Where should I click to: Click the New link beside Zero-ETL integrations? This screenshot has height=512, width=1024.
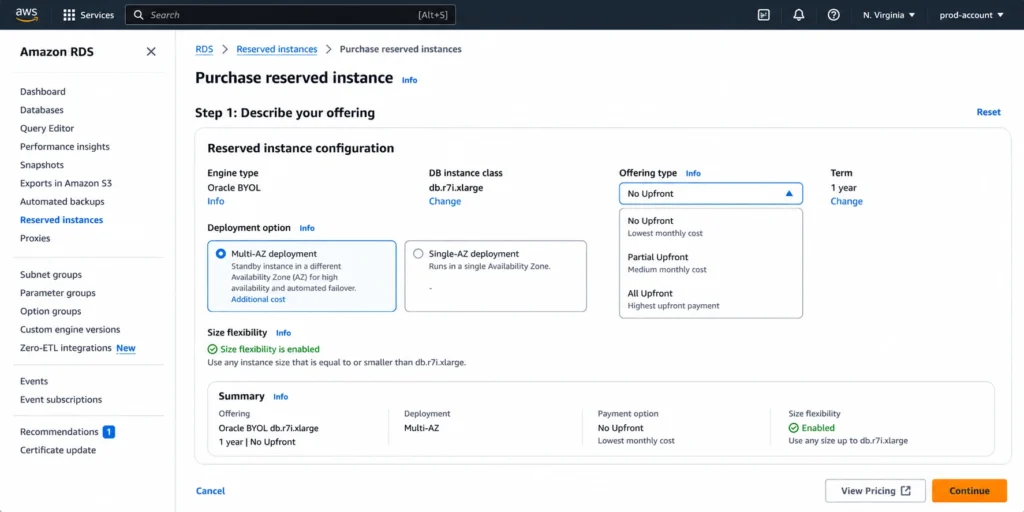click(x=126, y=348)
